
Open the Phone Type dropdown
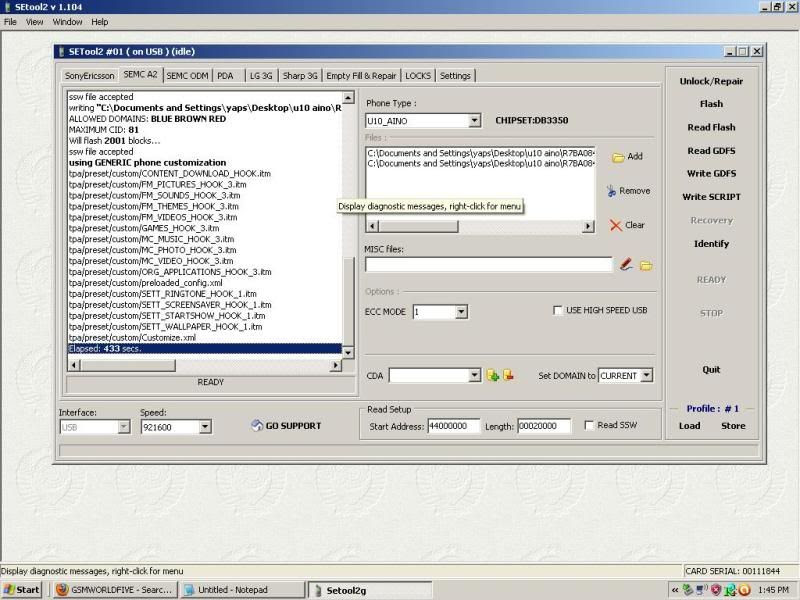tap(474, 121)
